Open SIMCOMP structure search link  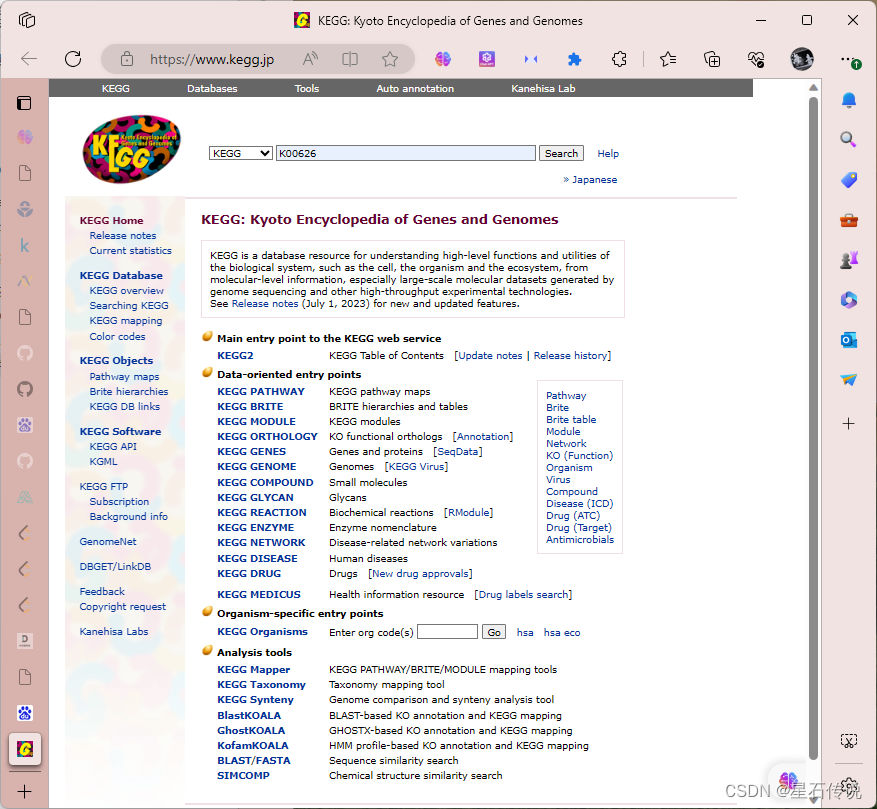243,776
